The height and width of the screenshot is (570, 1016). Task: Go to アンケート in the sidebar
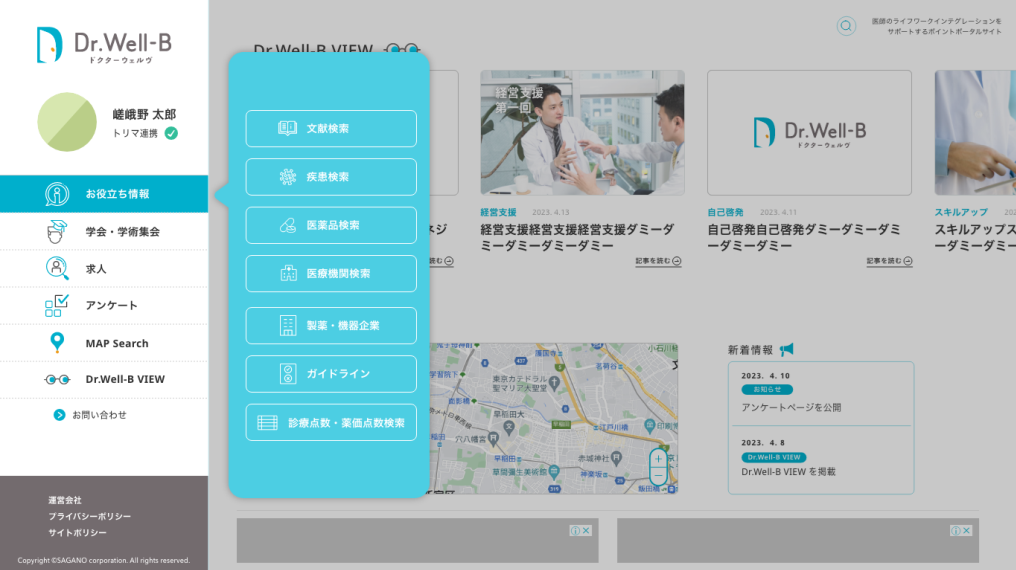click(104, 305)
